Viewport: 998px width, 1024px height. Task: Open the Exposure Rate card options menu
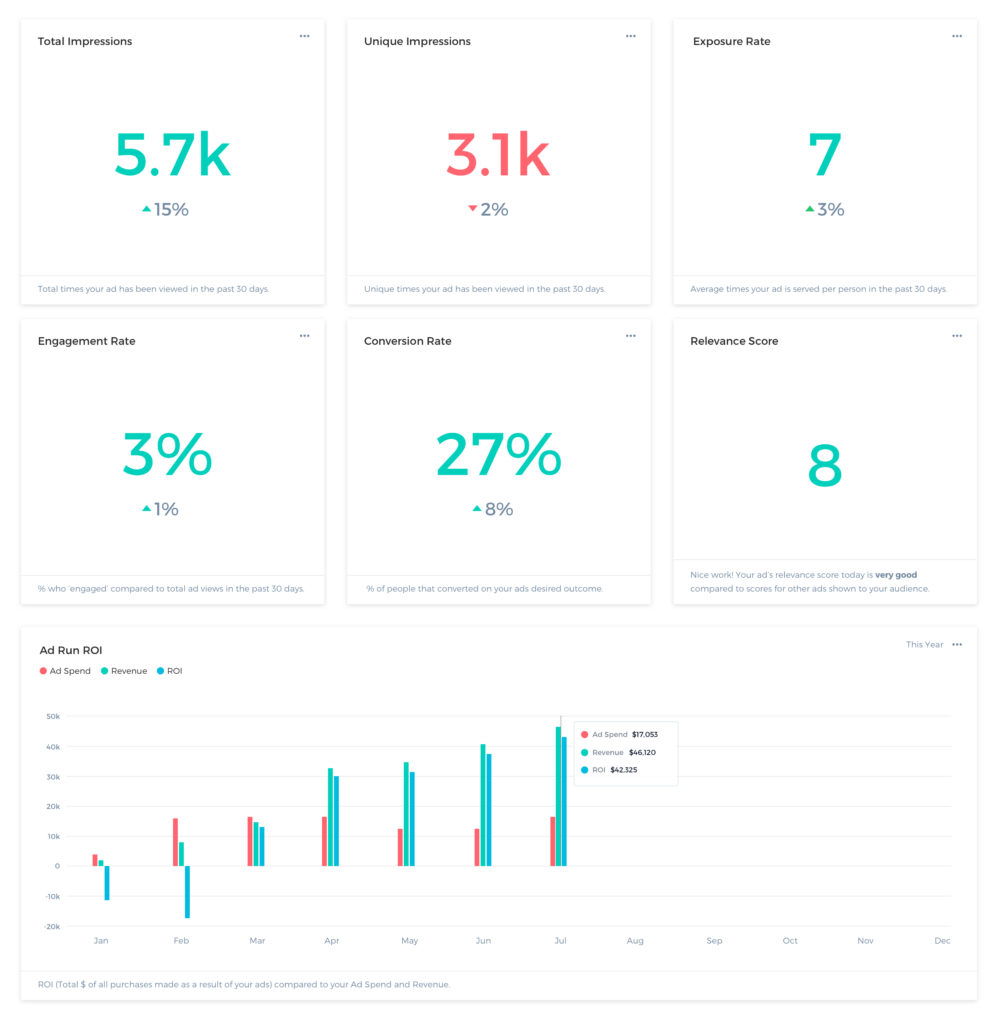point(957,35)
